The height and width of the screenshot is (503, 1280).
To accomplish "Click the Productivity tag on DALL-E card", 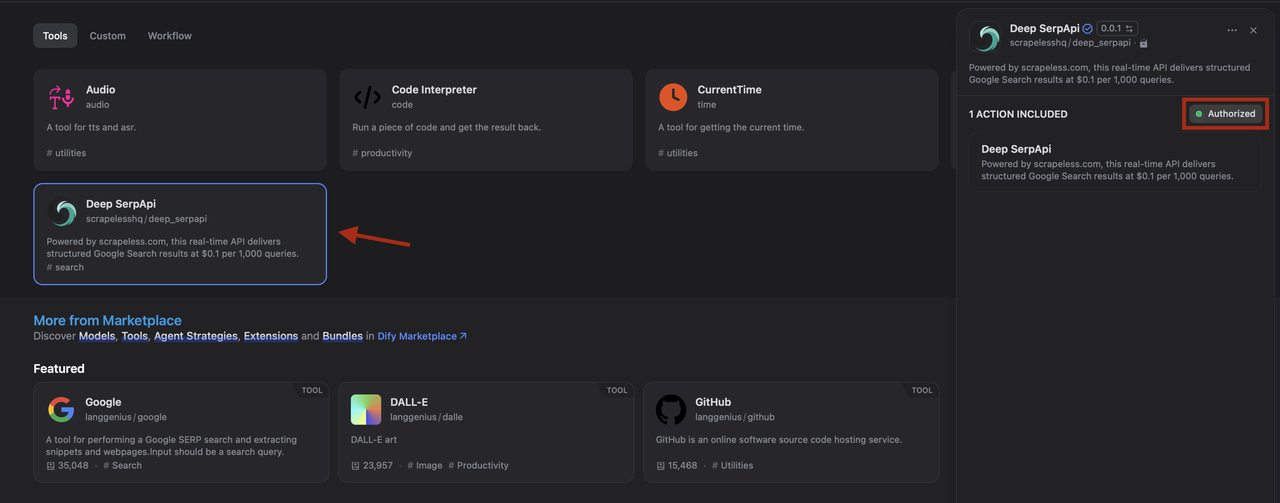I will click(478, 465).
